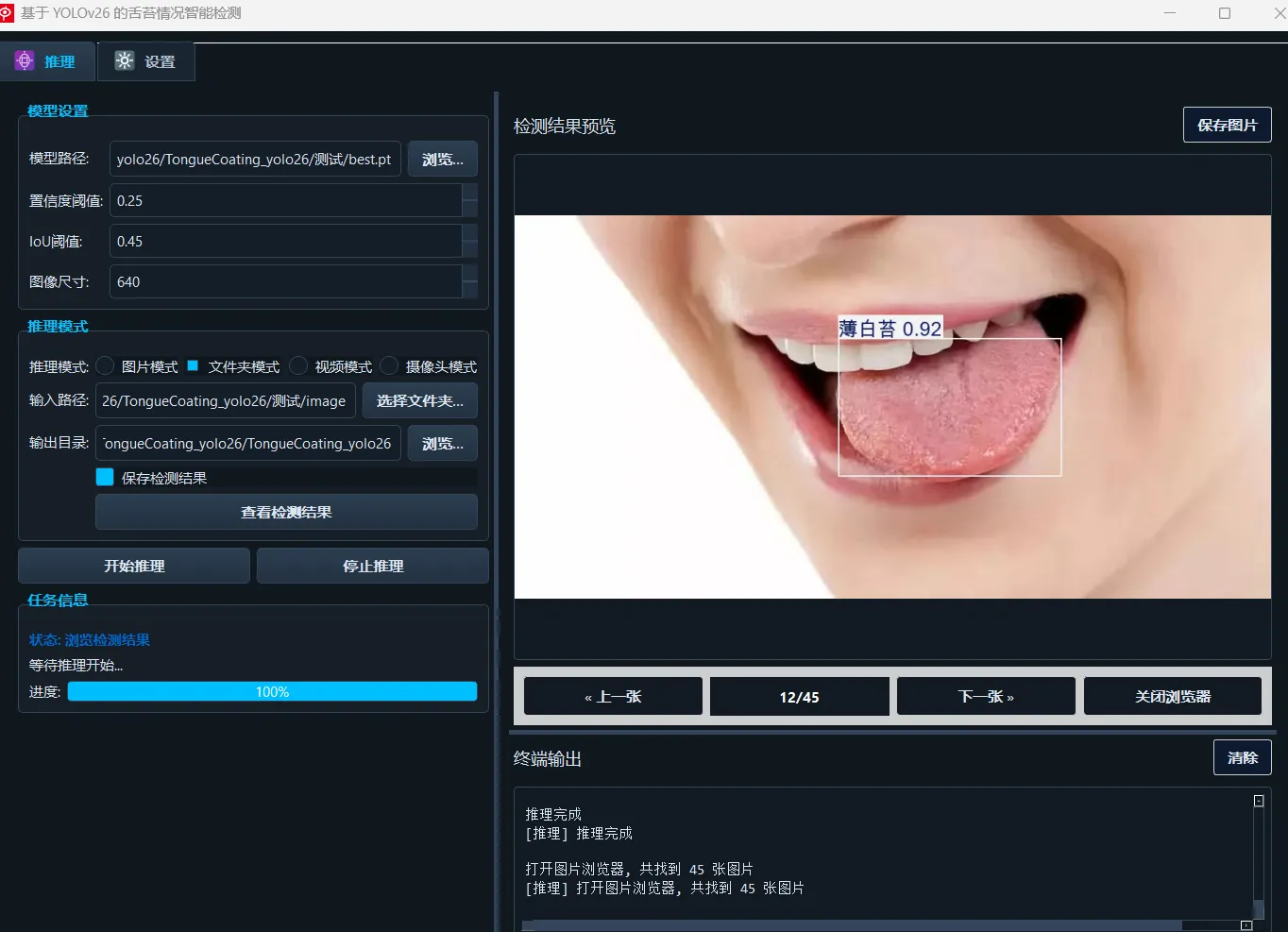Click the tongue detection preview image

click(x=892, y=407)
